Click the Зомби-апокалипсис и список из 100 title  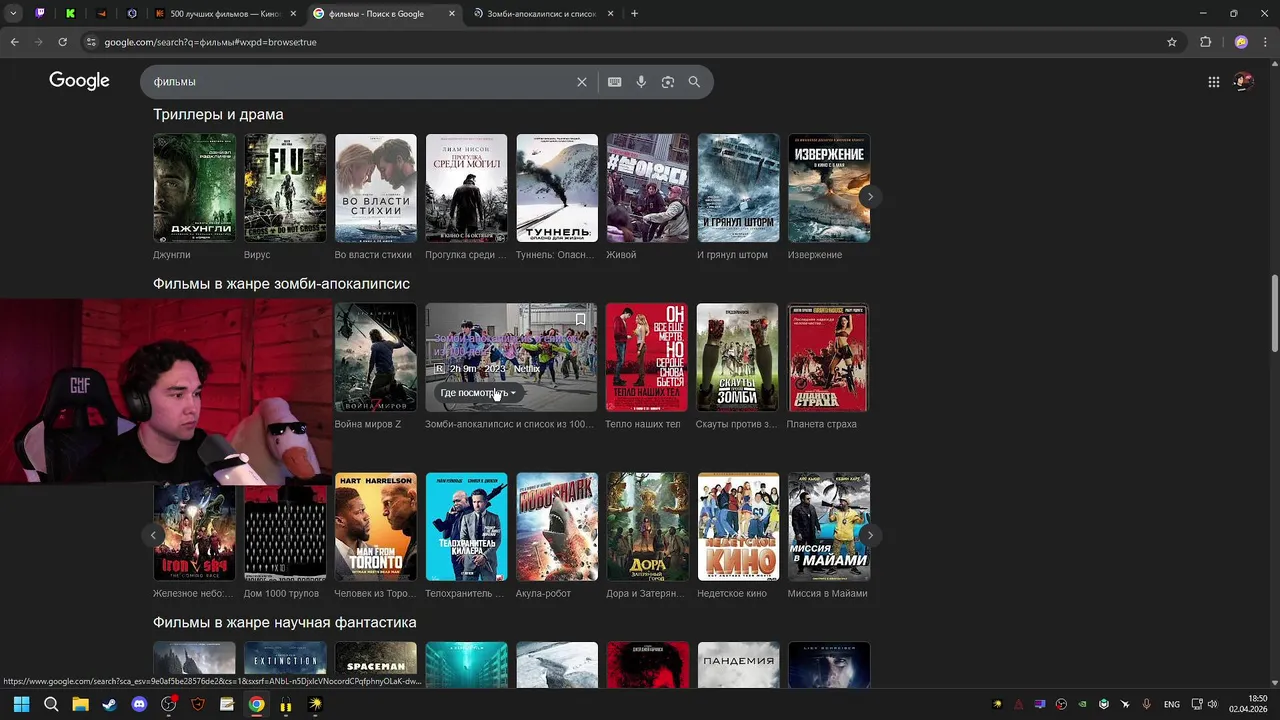[509, 424]
